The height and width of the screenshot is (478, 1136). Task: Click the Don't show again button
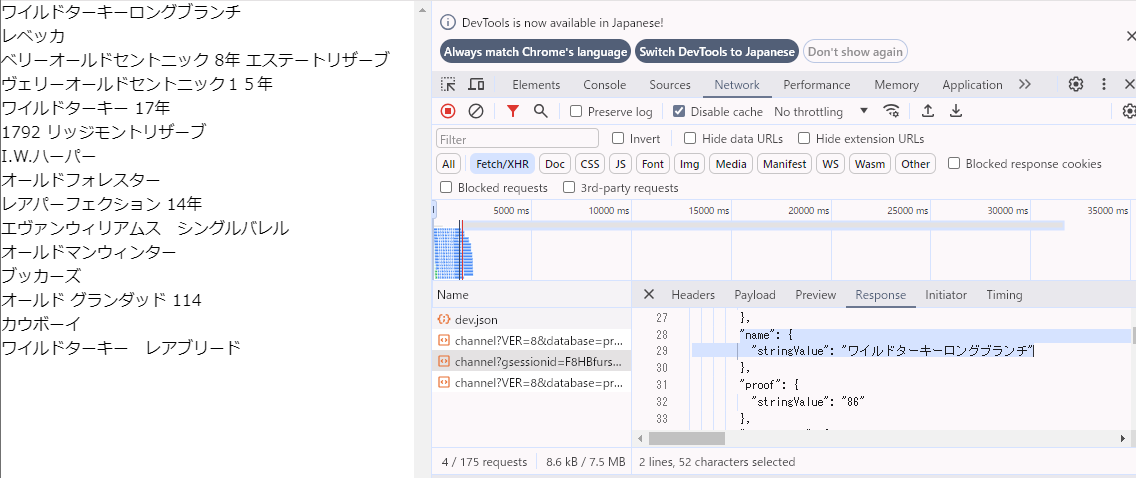(x=855, y=51)
